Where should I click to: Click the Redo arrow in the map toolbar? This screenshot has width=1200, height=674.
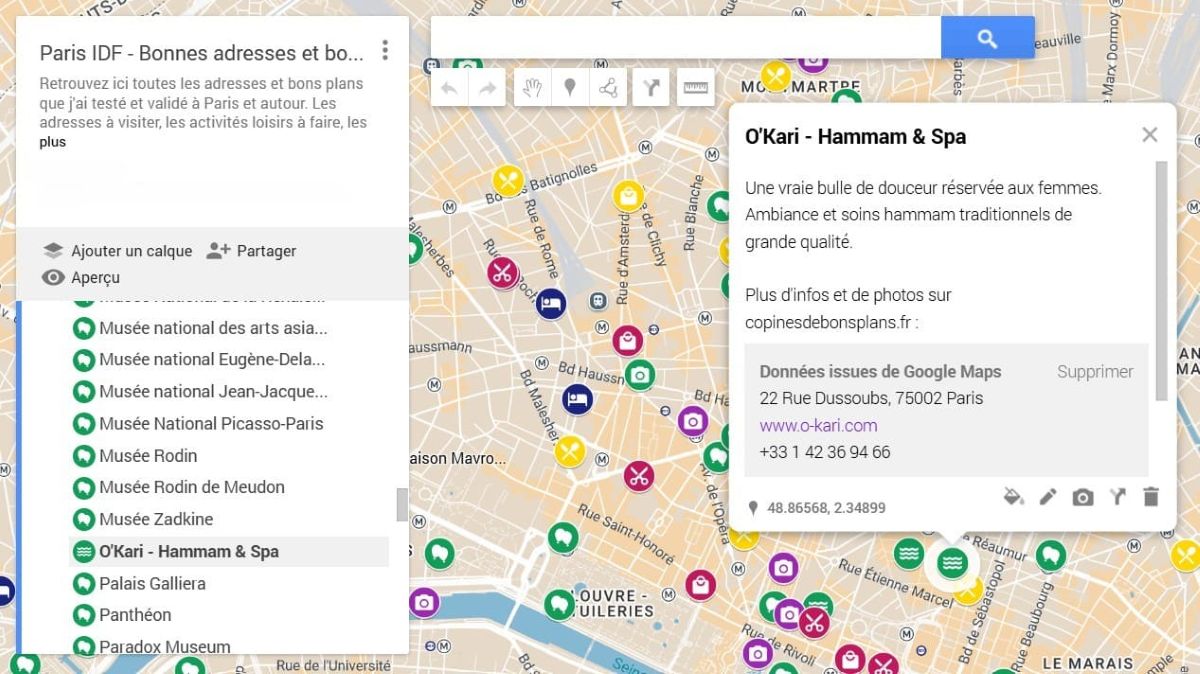487,88
